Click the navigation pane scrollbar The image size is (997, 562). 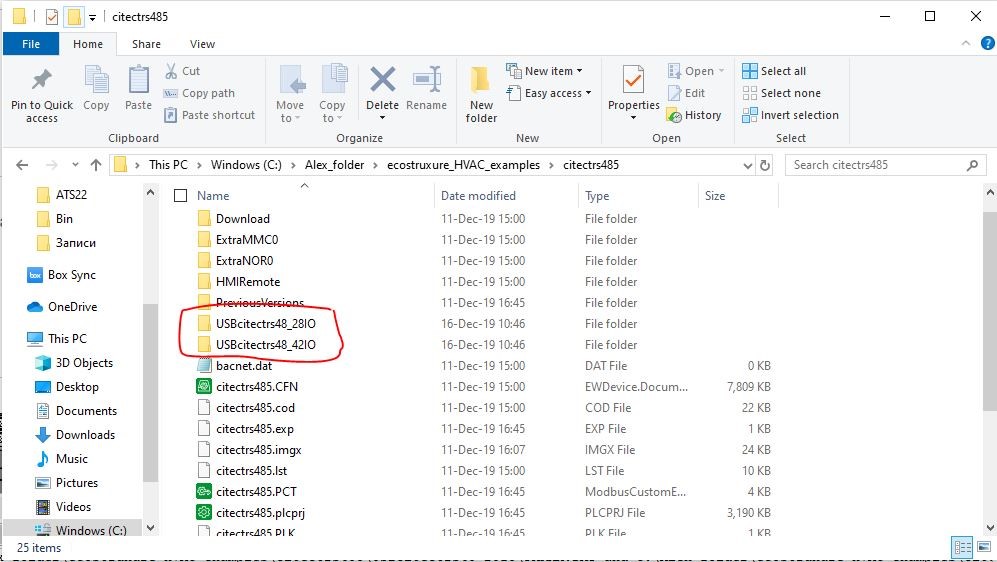pos(150,393)
